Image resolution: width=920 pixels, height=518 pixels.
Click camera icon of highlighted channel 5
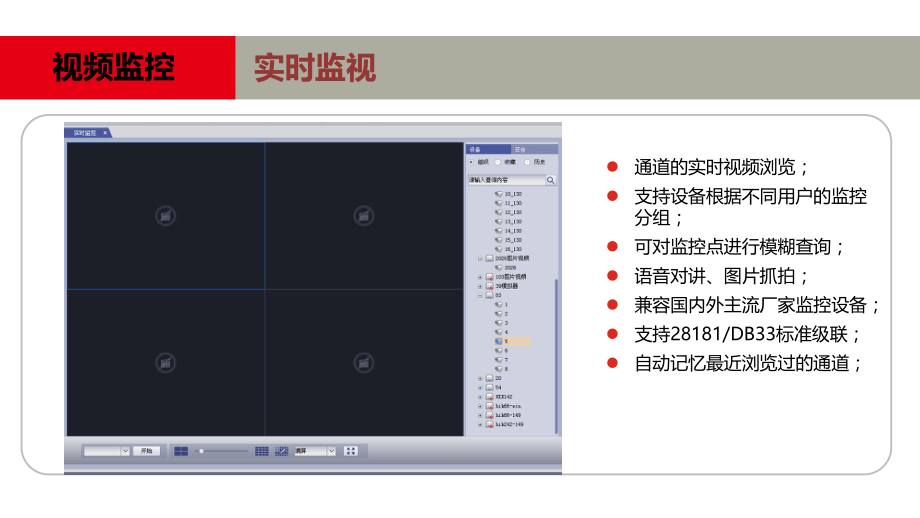click(499, 341)
